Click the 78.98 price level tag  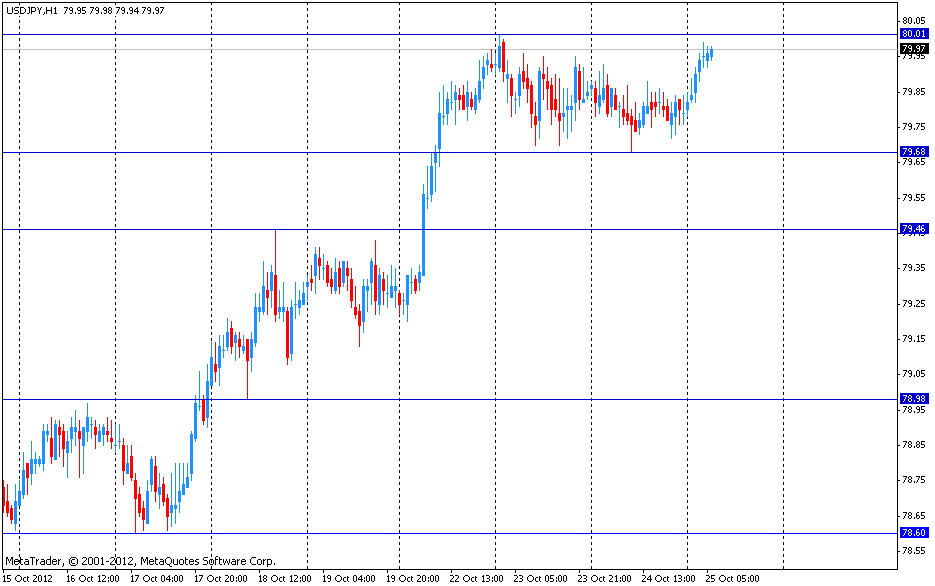tap(913, 399)
